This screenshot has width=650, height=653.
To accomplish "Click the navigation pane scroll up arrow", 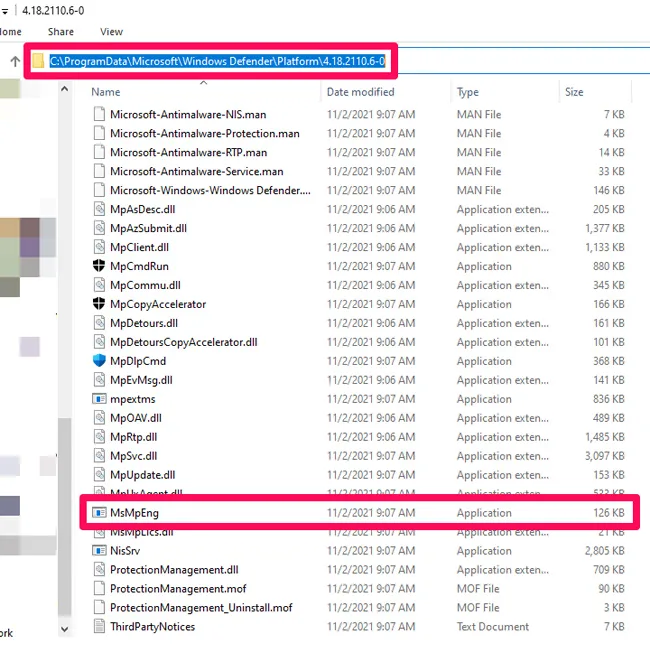I will tap(65, 89).
